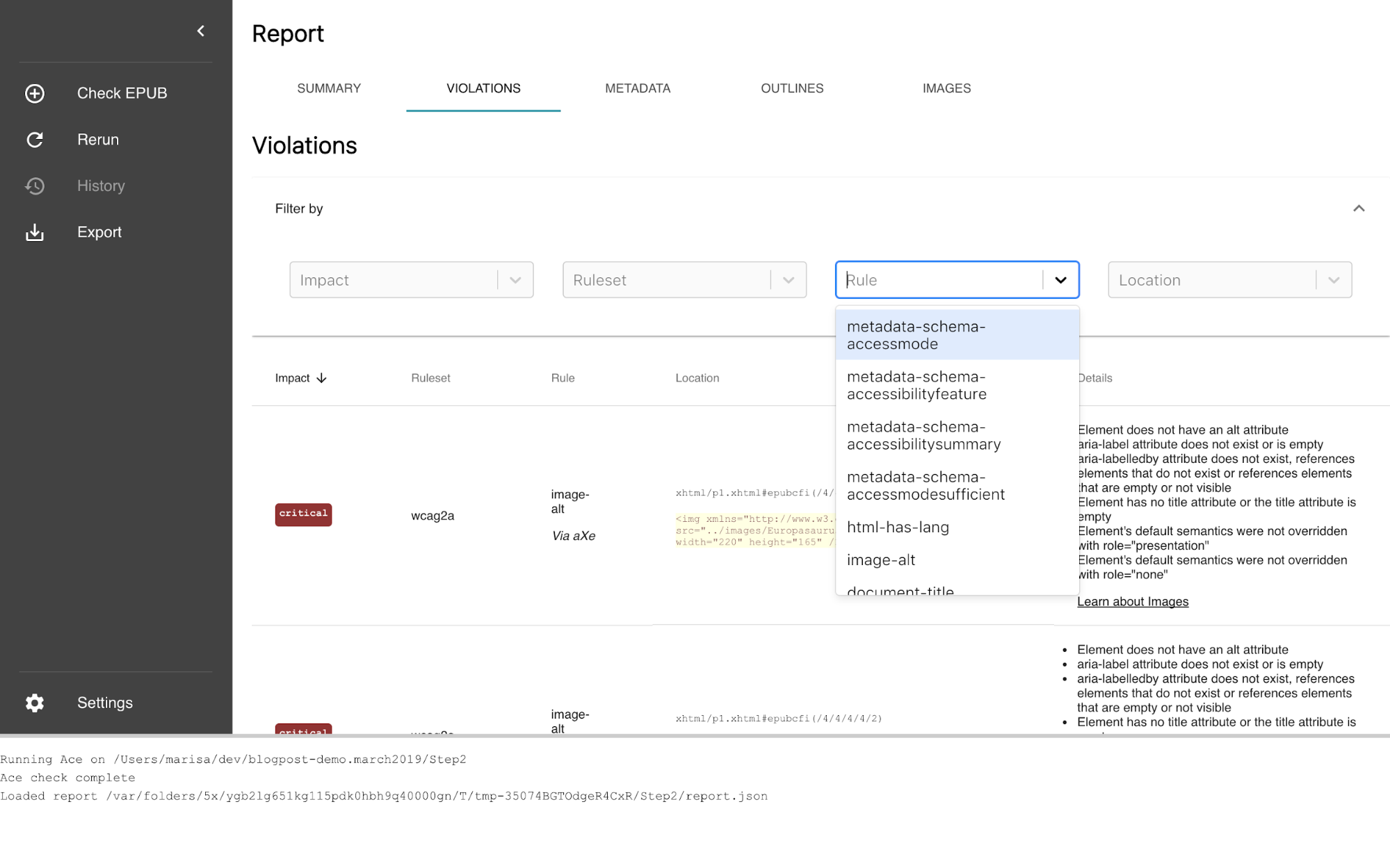Choose metadata-schema-accessmodesufficient rule option
The image size is (1390, 868).
[957, 485]
